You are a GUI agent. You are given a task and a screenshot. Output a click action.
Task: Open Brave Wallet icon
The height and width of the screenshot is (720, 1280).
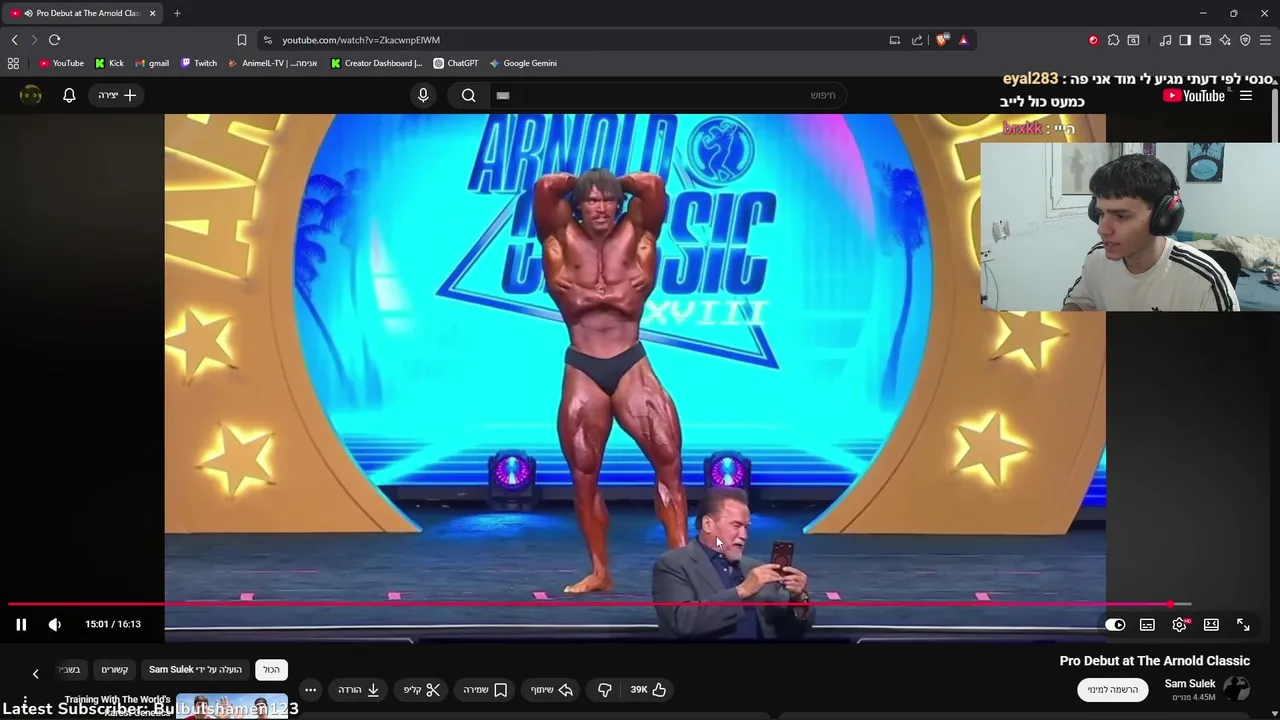click(x=1205, y=40)
